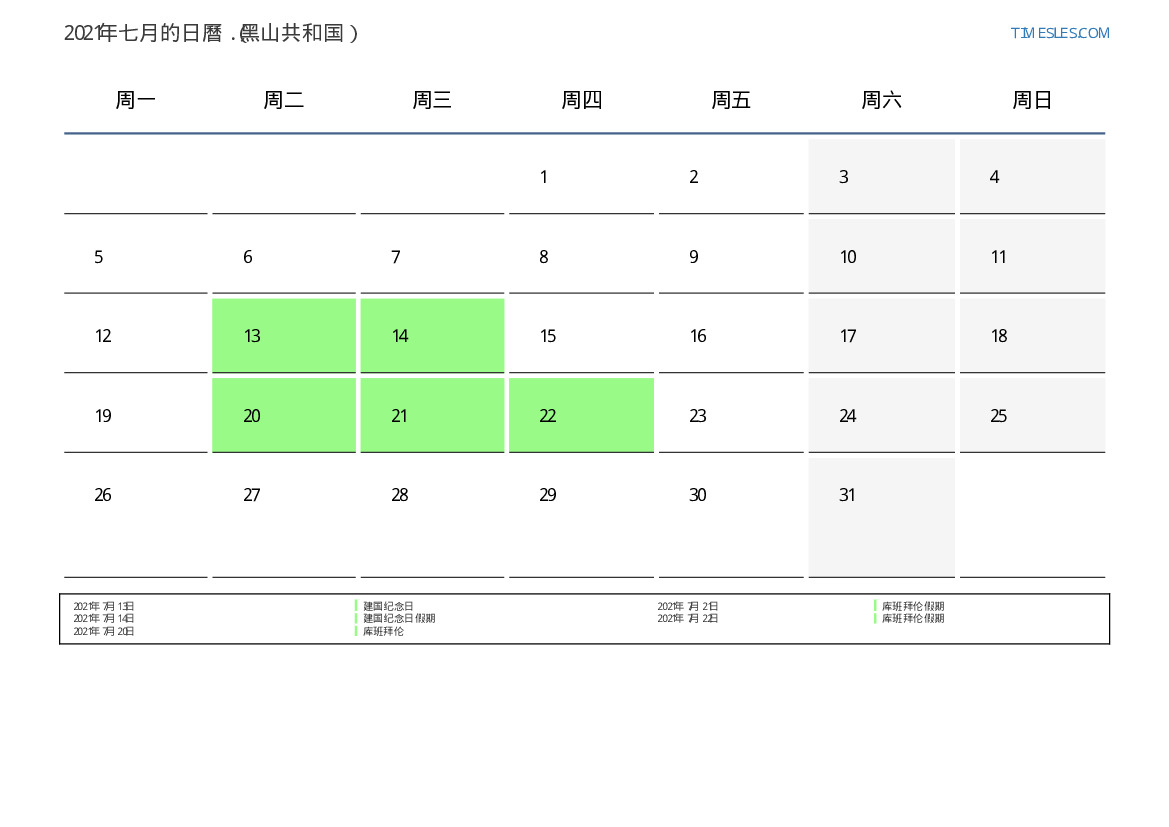Select the 周一 column header
The image size is (1169, 827).
point(136,100)
